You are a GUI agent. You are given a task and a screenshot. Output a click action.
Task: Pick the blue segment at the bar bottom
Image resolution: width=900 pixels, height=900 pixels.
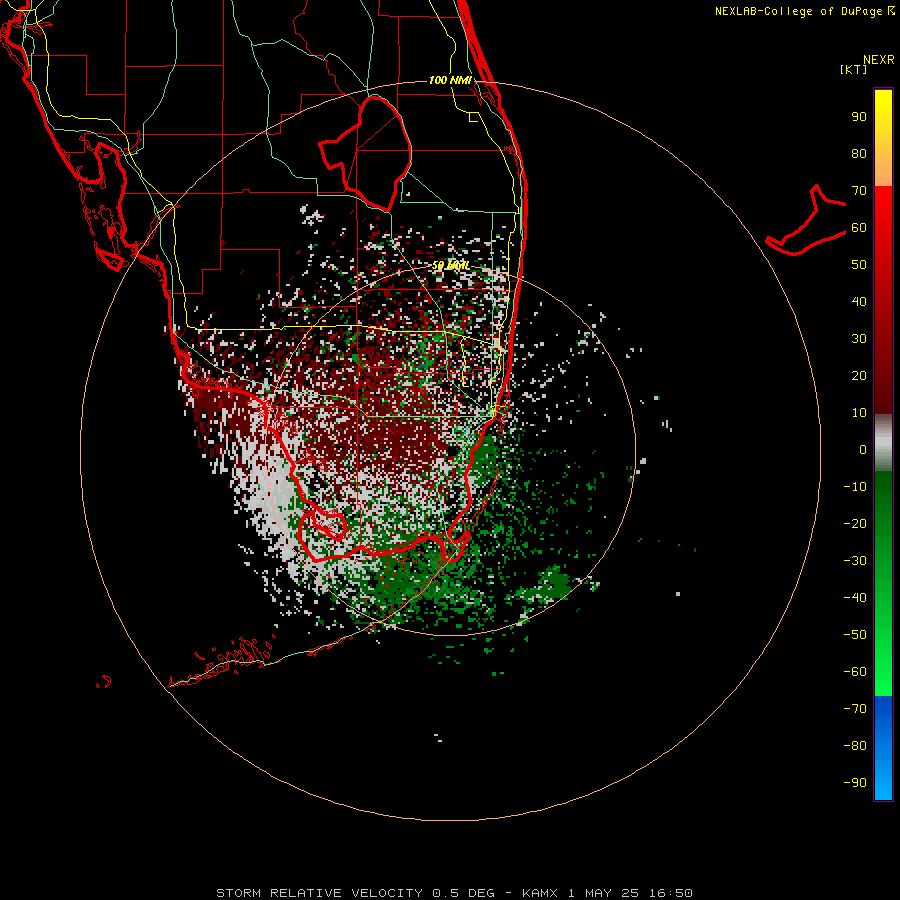click(x=883, y=748)
